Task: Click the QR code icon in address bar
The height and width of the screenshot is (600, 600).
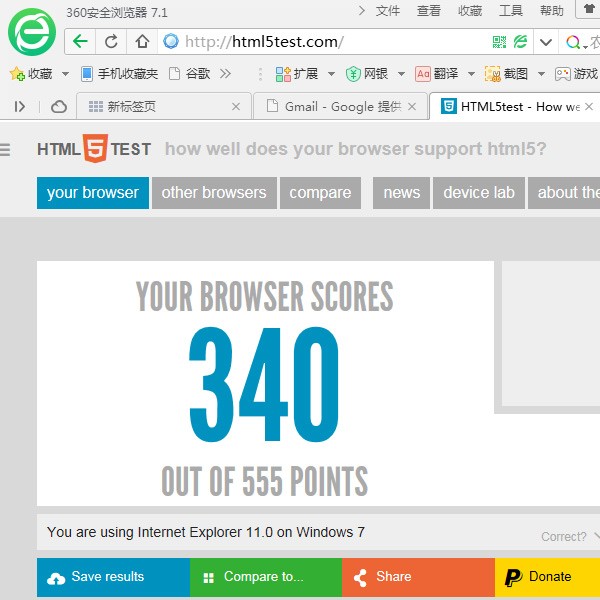Action: [x=499, y=42]
